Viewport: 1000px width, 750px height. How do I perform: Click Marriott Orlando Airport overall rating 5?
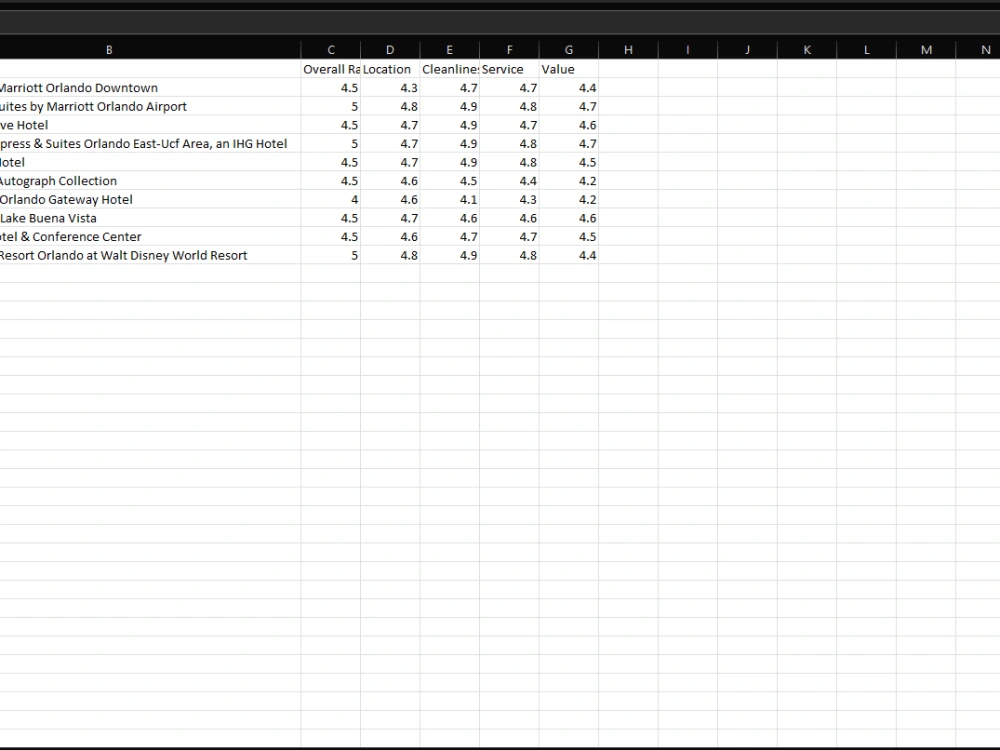pyautogui.click(x=330, y=106)
